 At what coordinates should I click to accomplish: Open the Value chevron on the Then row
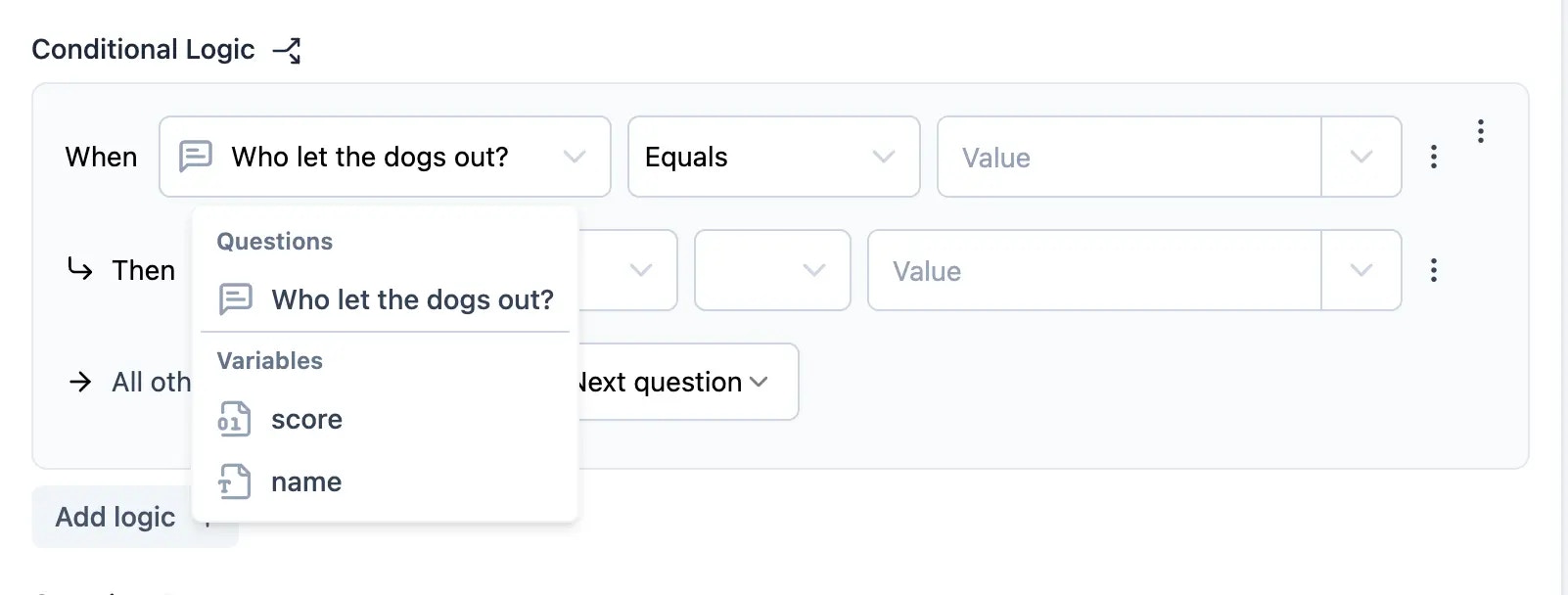pyautogui.click(x=1361, y=270)
